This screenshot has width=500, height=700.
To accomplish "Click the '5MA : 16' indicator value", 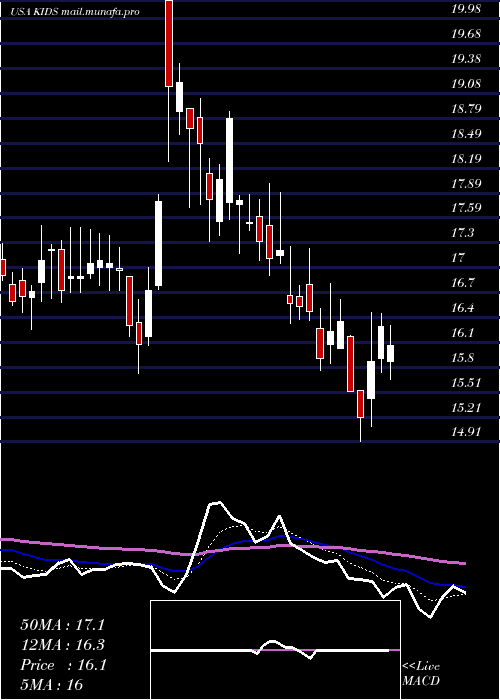I will [x=52, y=685].
